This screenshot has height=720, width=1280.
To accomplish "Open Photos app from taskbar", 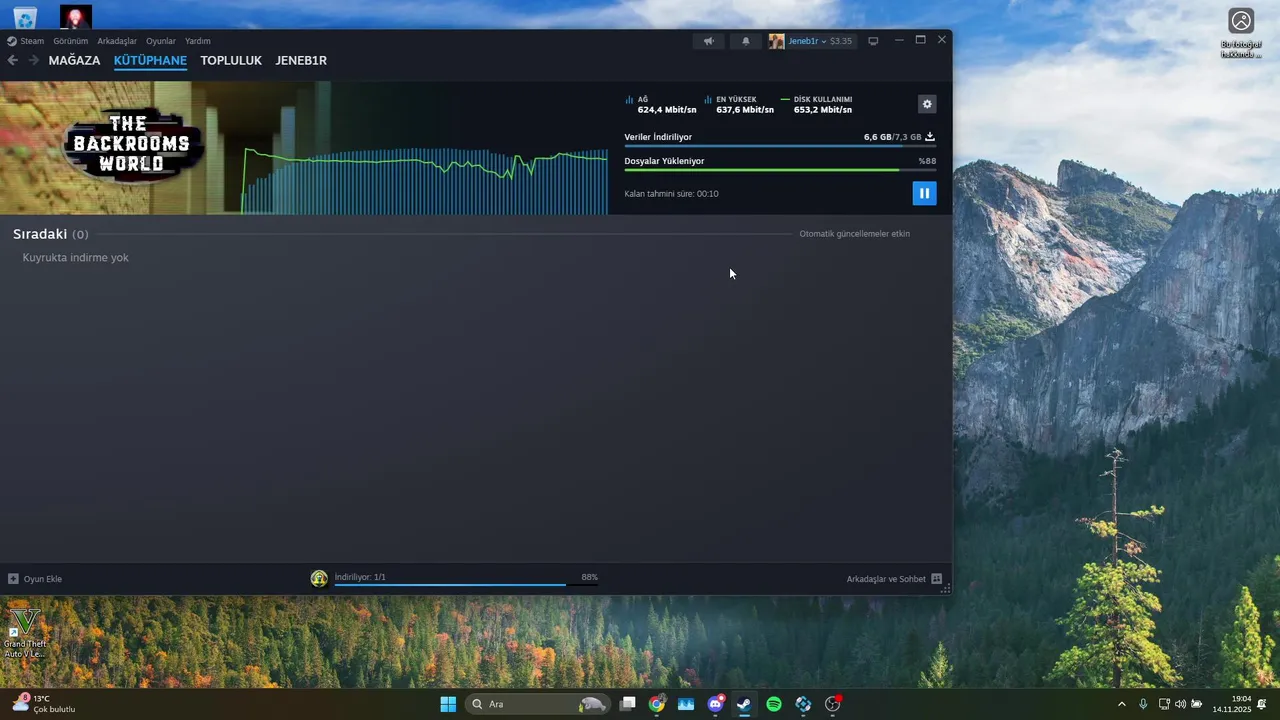I will point(686,704).
